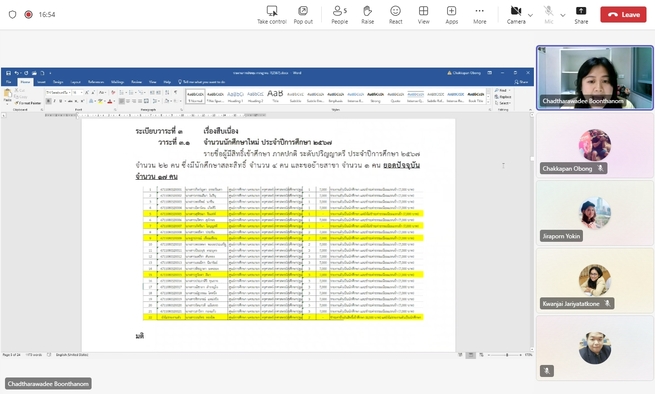Click the yellow text highlight color button
The image size is (655, 394).
click(x=100, y=101)
